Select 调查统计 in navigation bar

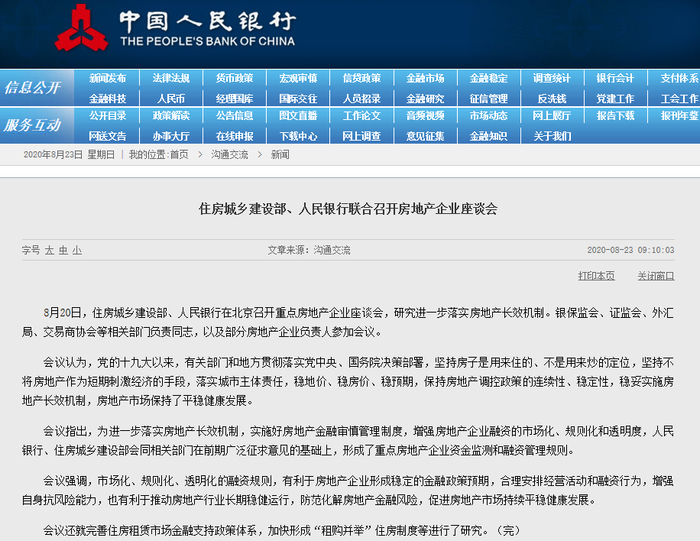551,78
